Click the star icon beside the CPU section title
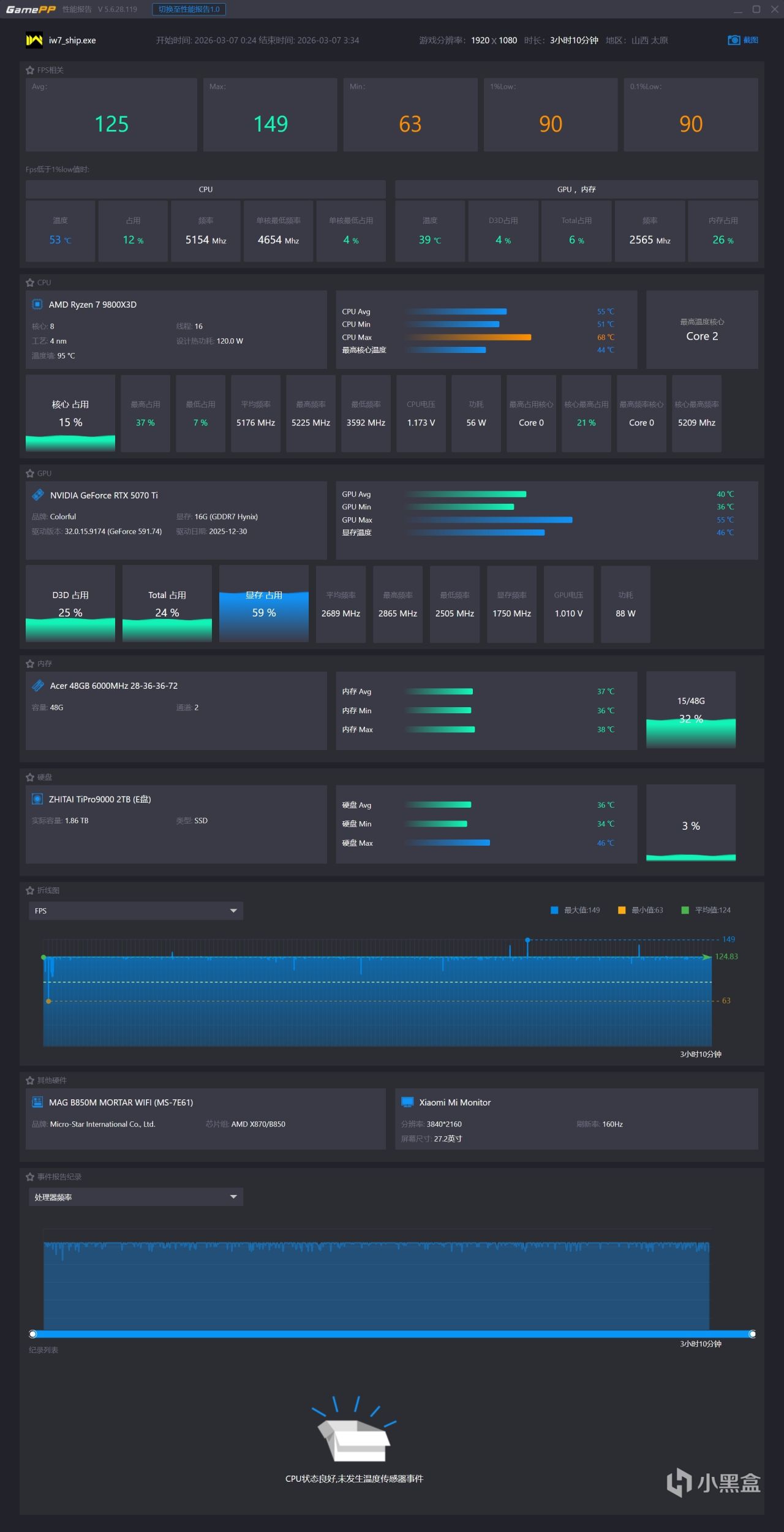Viewport: 784px width, 1532px height. (x=30, y=283)
